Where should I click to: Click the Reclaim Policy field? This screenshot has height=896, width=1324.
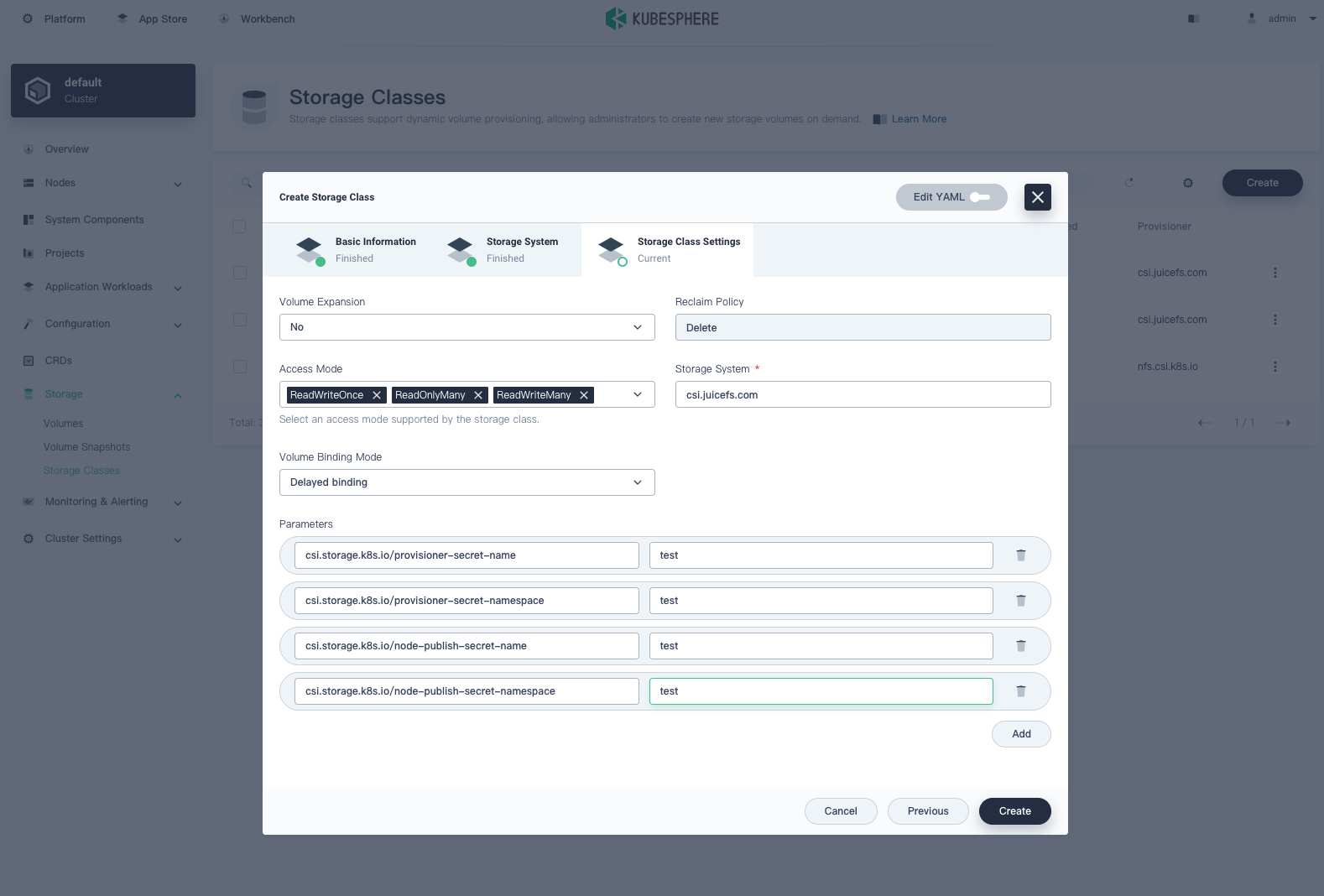click(863, 327)
